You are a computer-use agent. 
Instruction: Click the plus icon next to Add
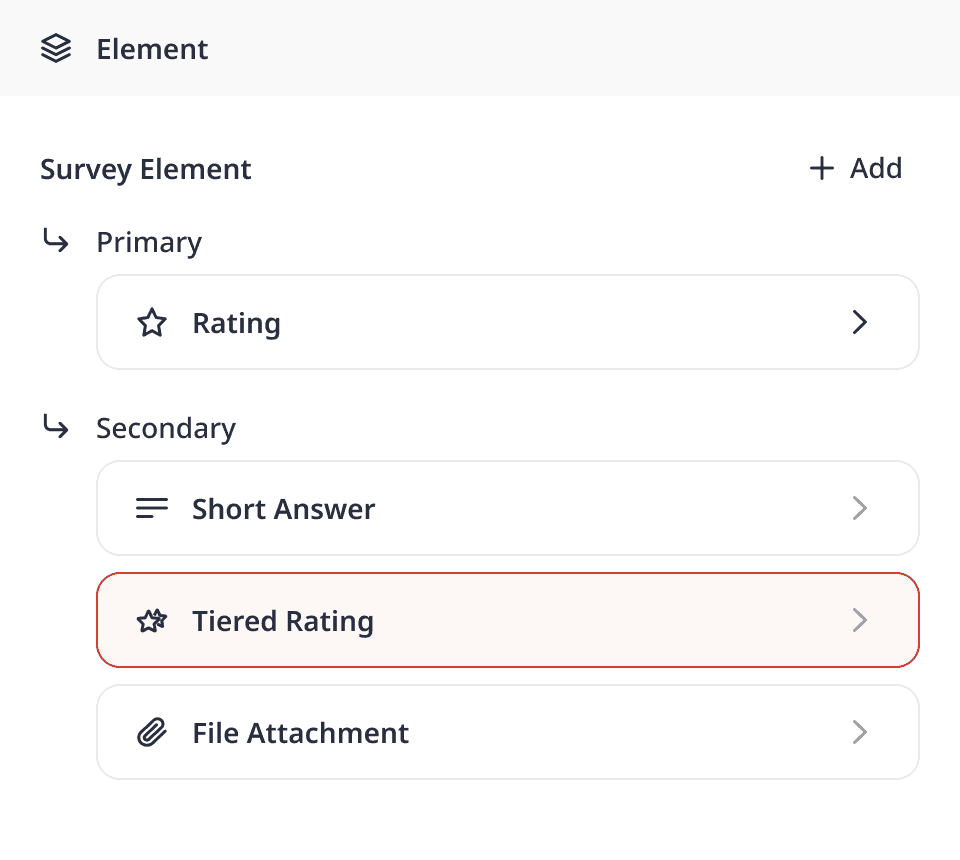(821, 168)
